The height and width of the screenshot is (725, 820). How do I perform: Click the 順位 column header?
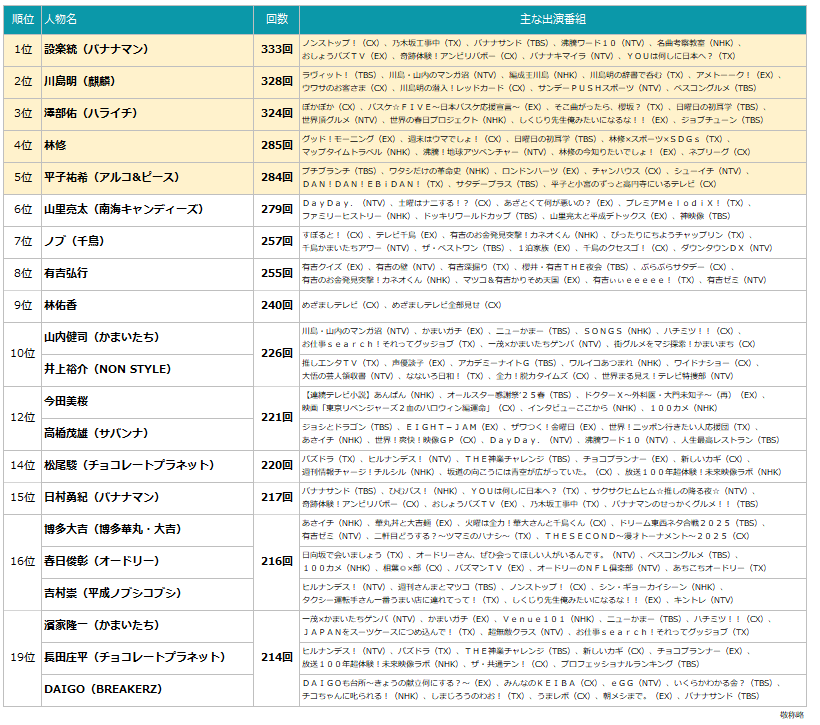[x=22, y=19]
